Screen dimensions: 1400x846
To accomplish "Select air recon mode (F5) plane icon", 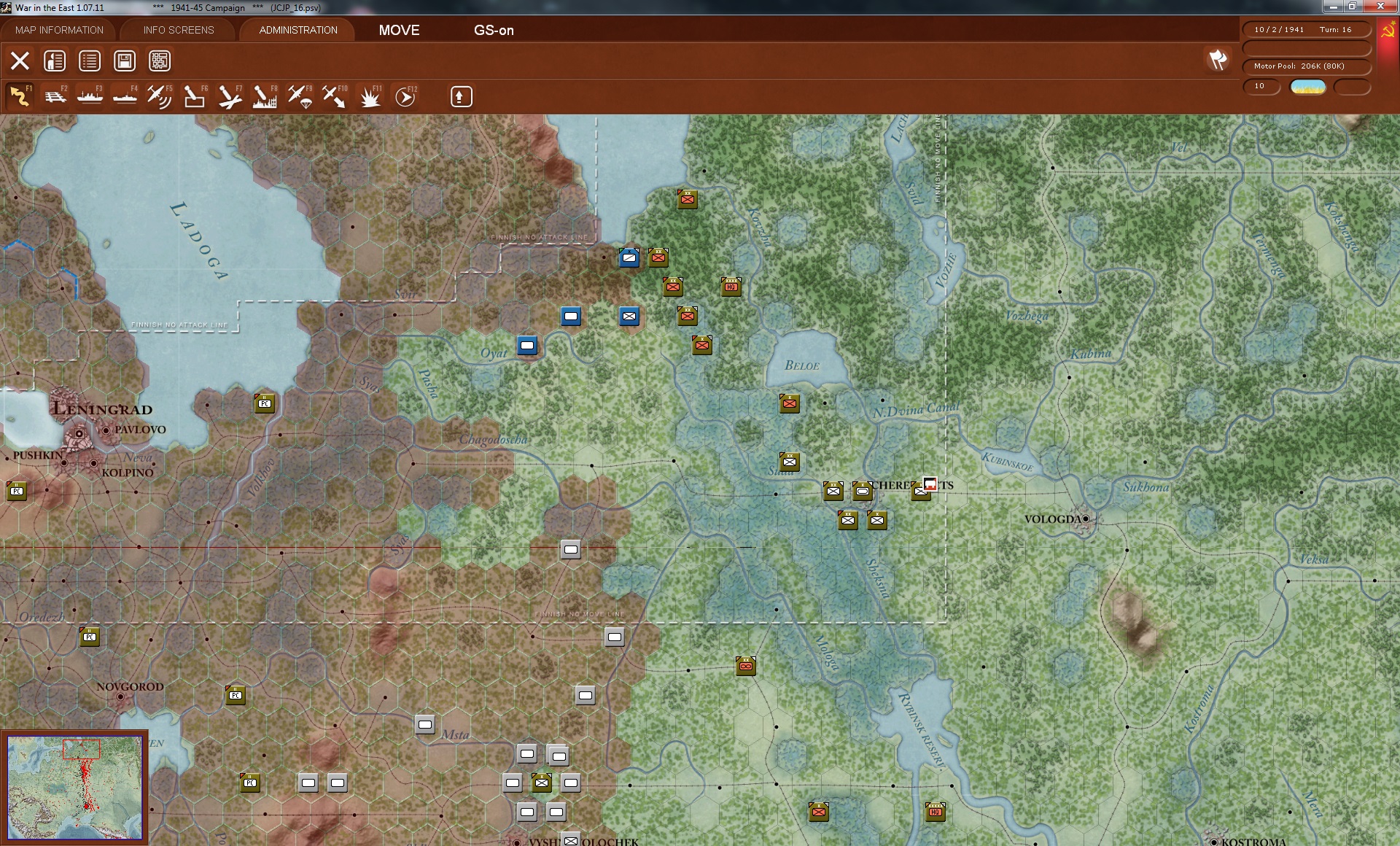I will [160, 96].
